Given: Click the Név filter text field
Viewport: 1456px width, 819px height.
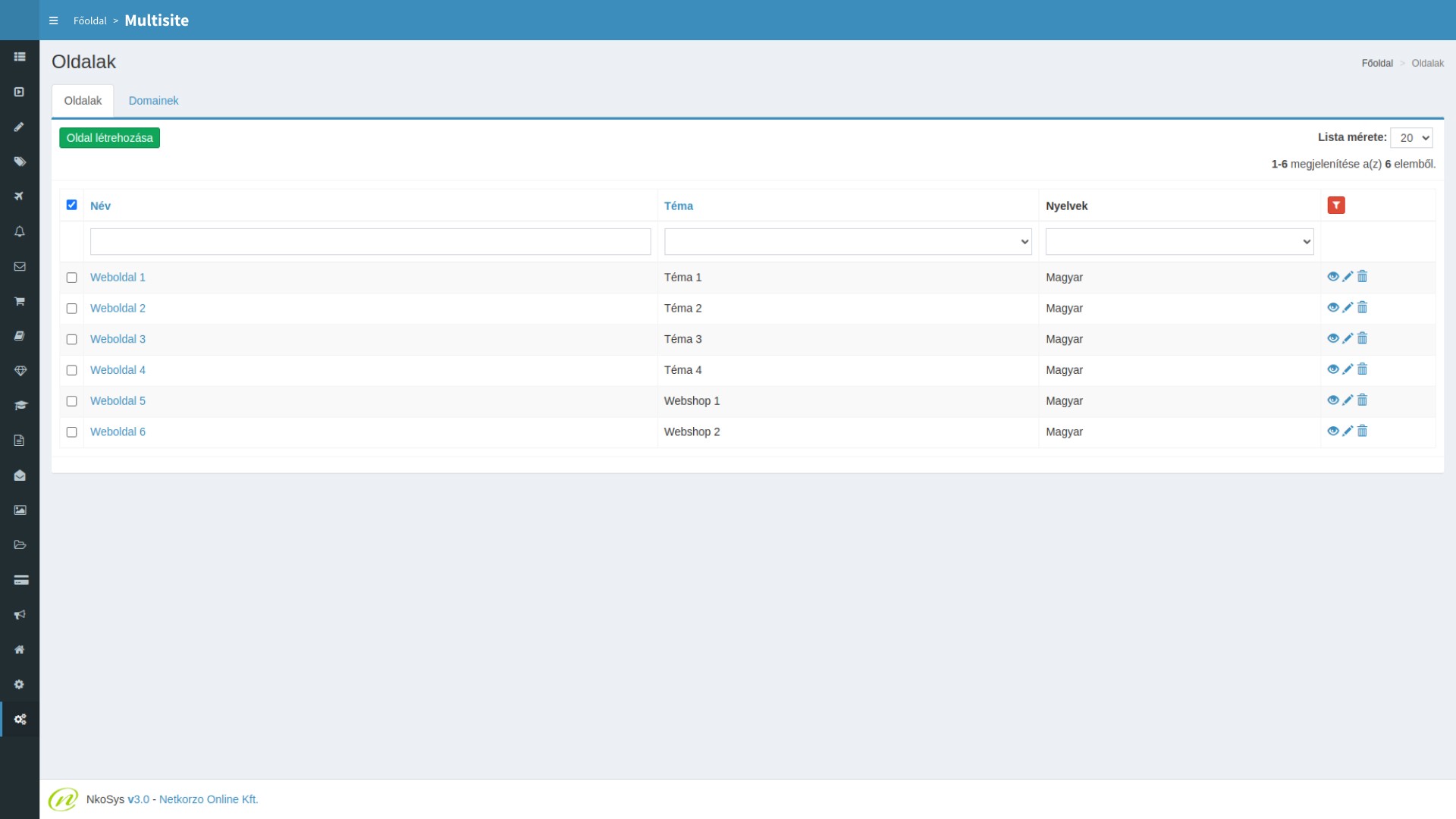Looking at the screenshot, I should pos(370,242).
